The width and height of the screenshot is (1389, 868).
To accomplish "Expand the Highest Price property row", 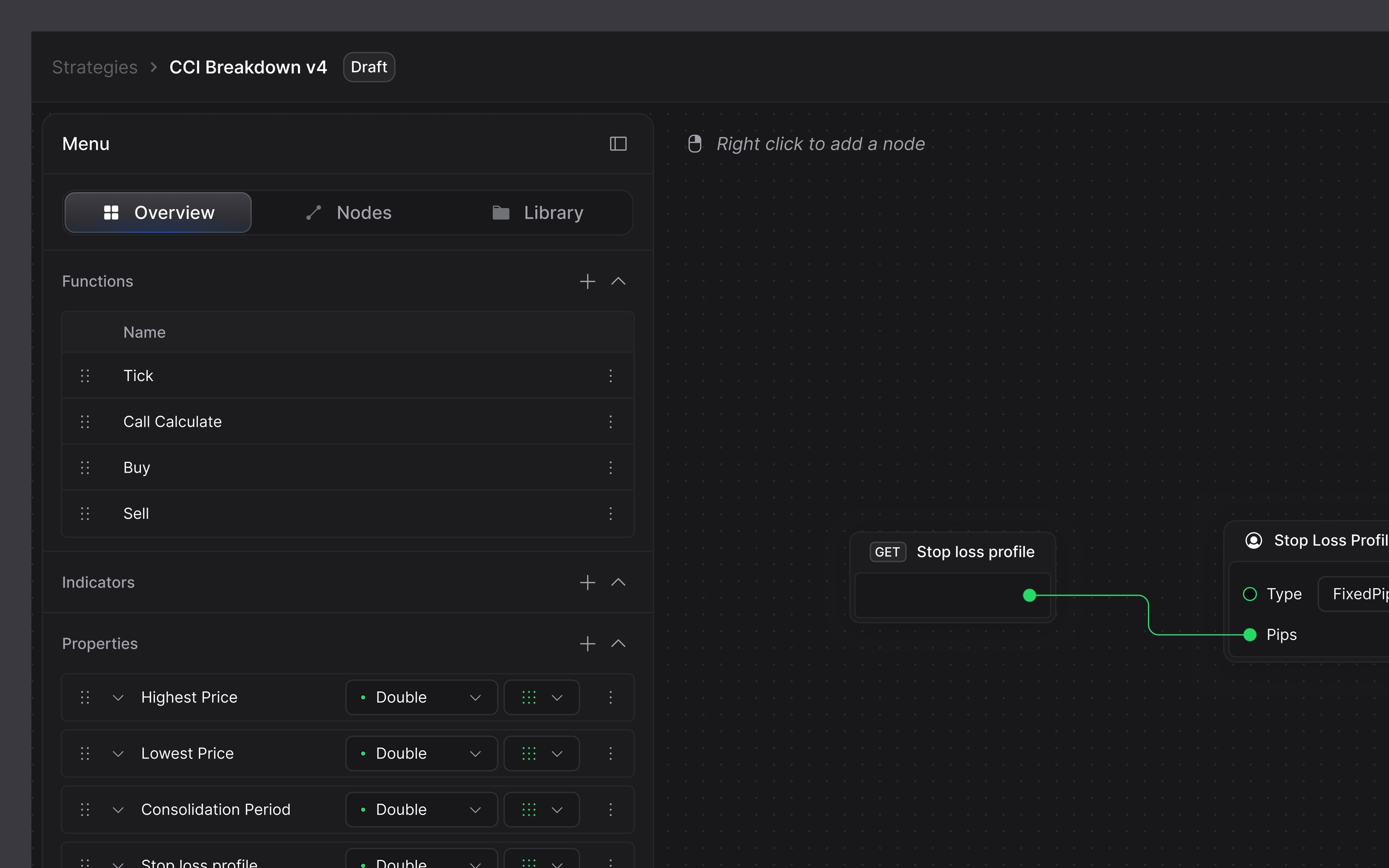I will tap(118, 697).
